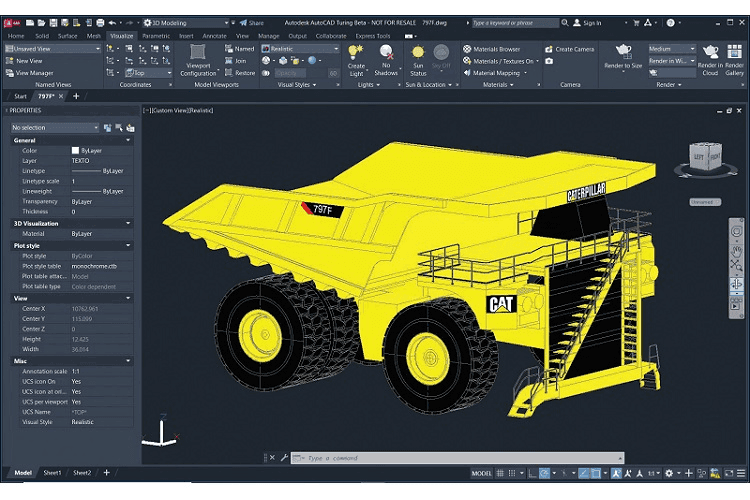Click Restore viewports button
This screenshot has width=750, height=500.
pos(240,73)
